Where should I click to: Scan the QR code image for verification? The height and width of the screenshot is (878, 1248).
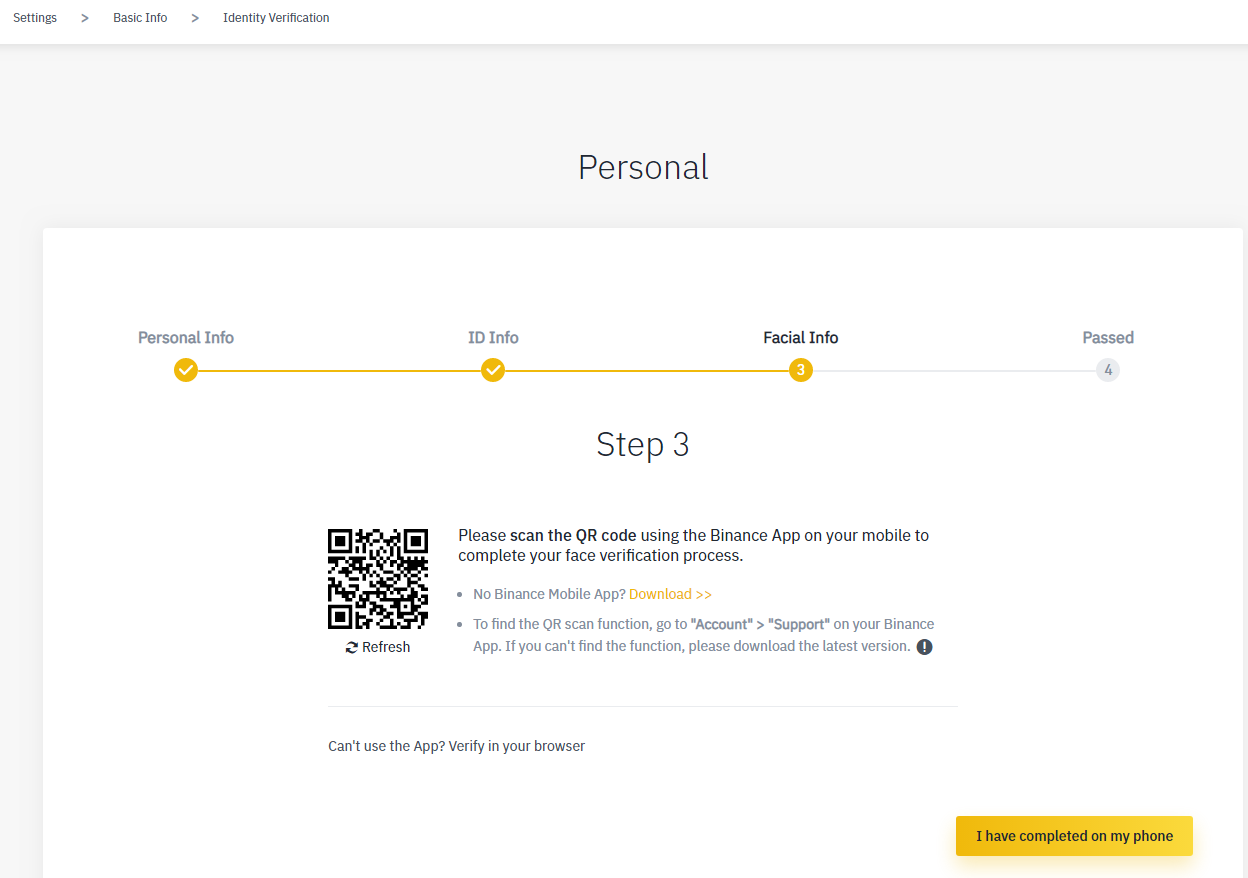(377, 579)
